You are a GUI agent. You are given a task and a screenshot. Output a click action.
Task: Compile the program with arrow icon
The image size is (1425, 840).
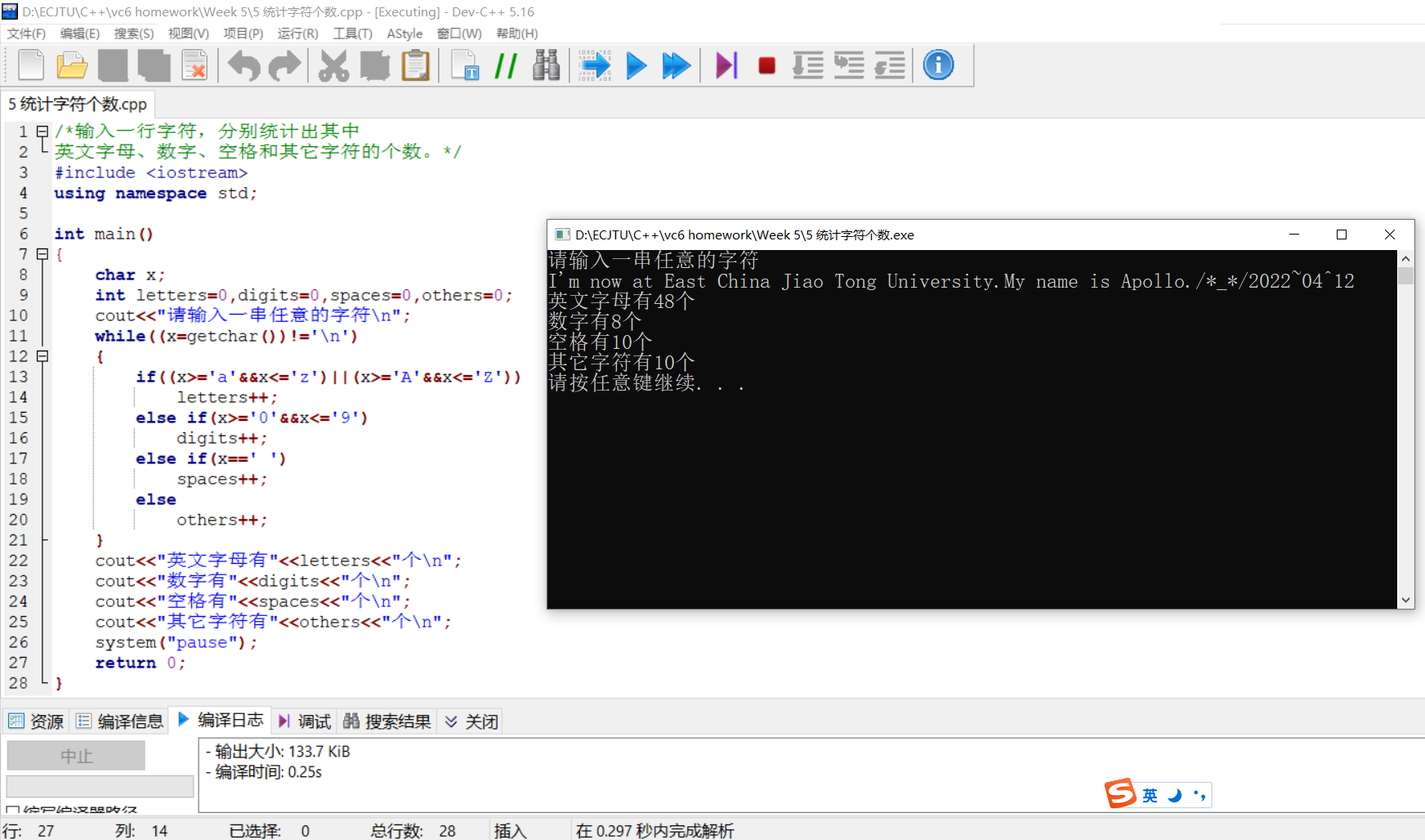tap(595, 65)
